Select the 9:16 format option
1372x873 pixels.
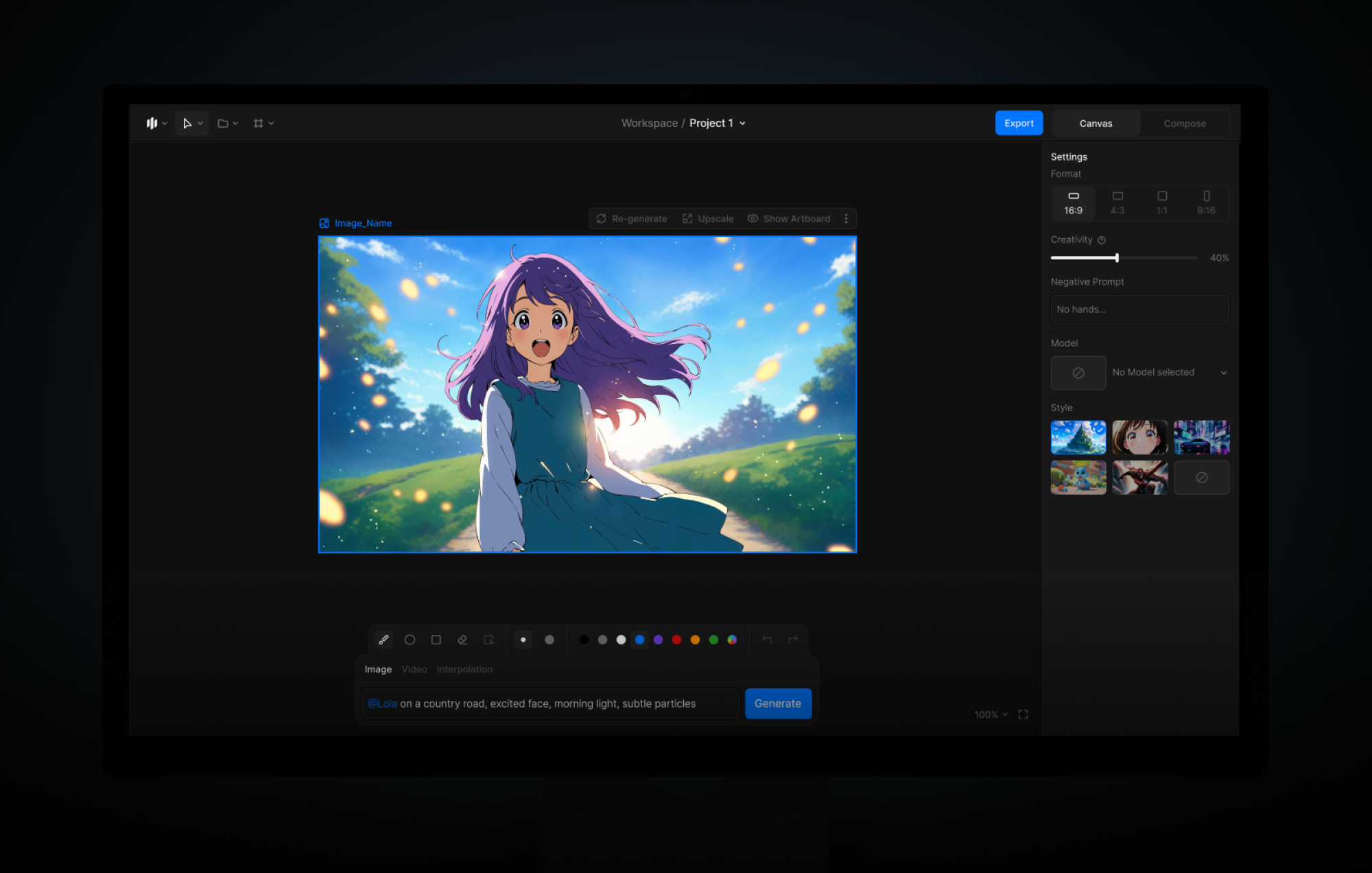pos(1206,202)
